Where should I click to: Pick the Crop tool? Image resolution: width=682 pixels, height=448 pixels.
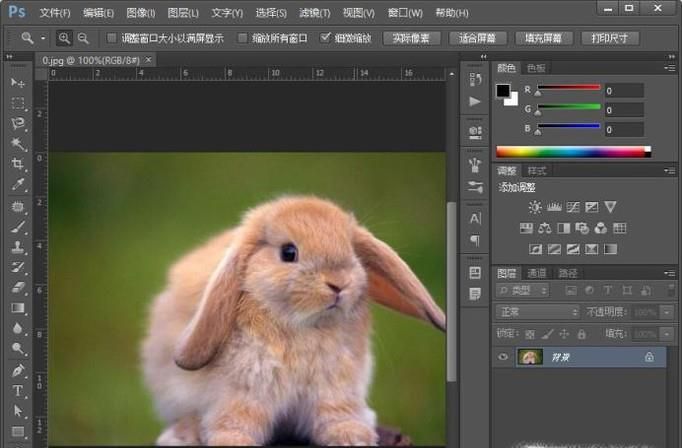click(18, 164)
